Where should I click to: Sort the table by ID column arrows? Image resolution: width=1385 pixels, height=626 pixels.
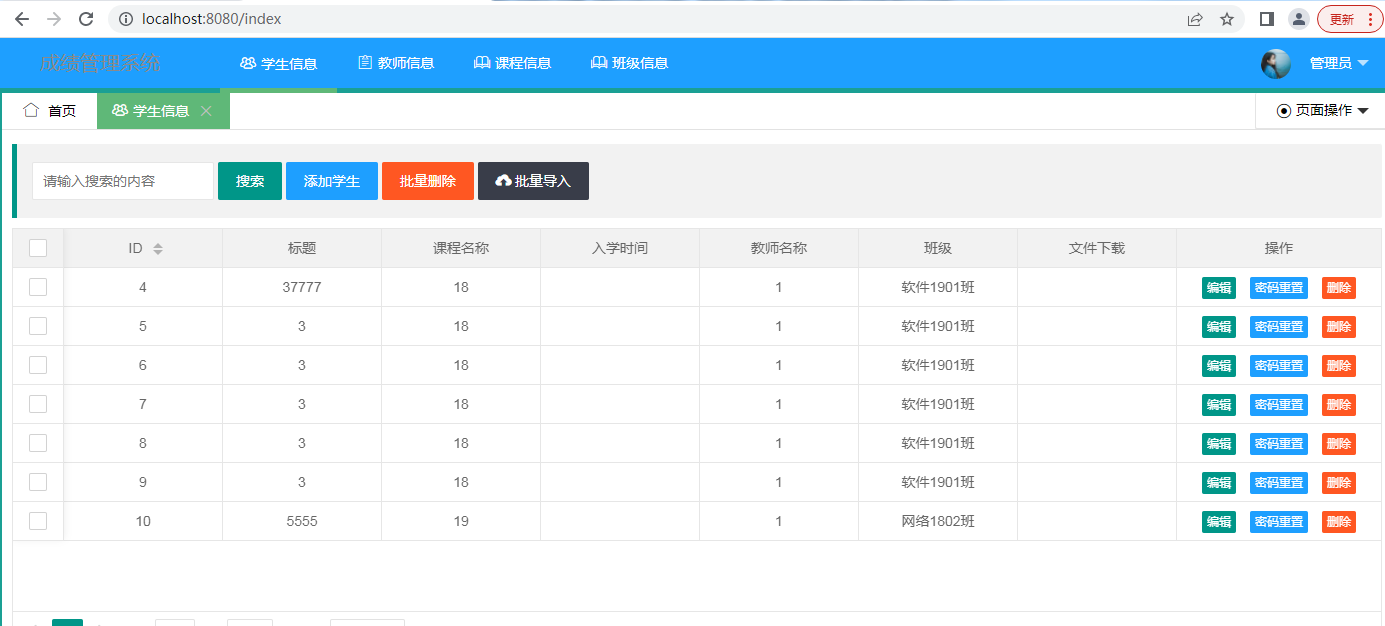158,248
